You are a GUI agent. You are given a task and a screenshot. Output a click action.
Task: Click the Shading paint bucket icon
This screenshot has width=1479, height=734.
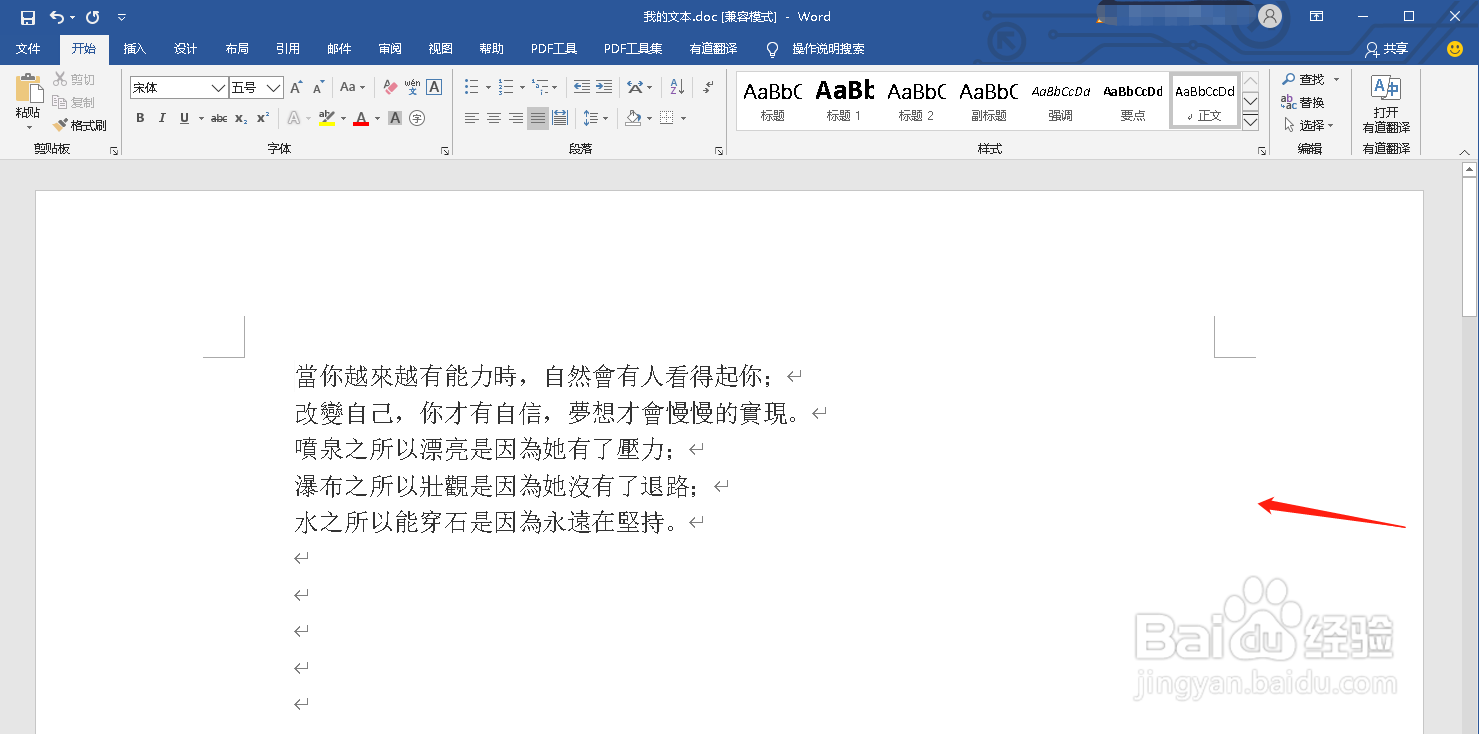click(632, 118)
